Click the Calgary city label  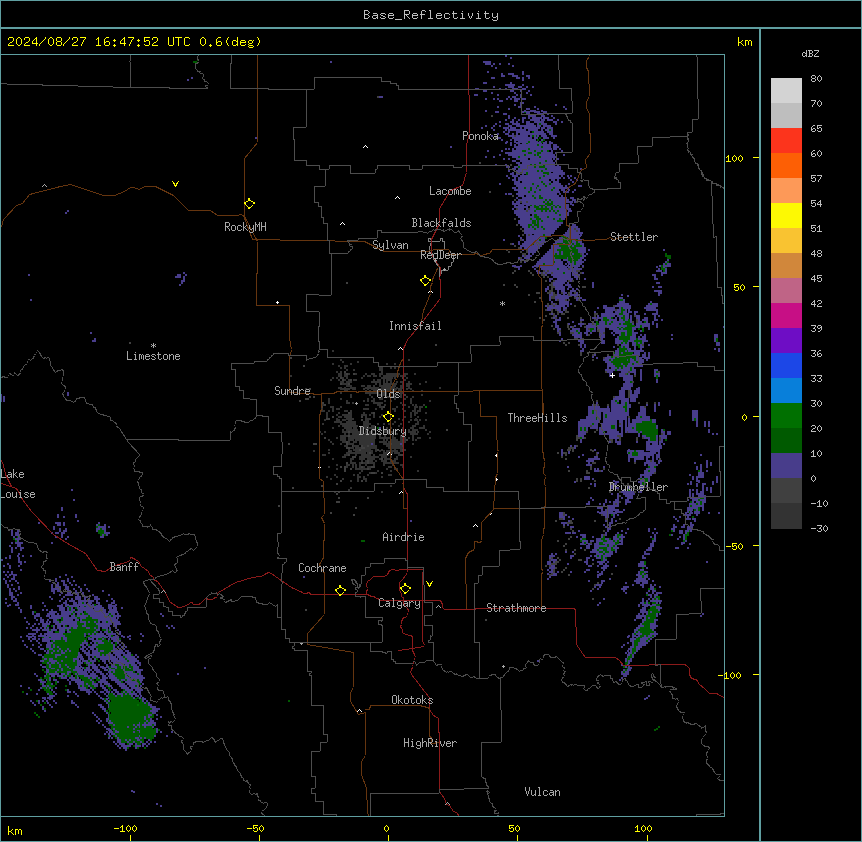pos(399,603)
